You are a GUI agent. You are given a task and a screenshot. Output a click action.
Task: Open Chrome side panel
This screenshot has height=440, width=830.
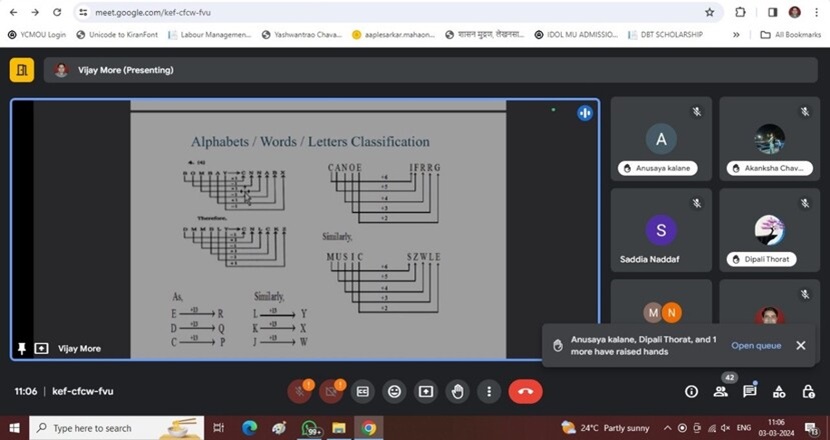[x=772, y=12]
